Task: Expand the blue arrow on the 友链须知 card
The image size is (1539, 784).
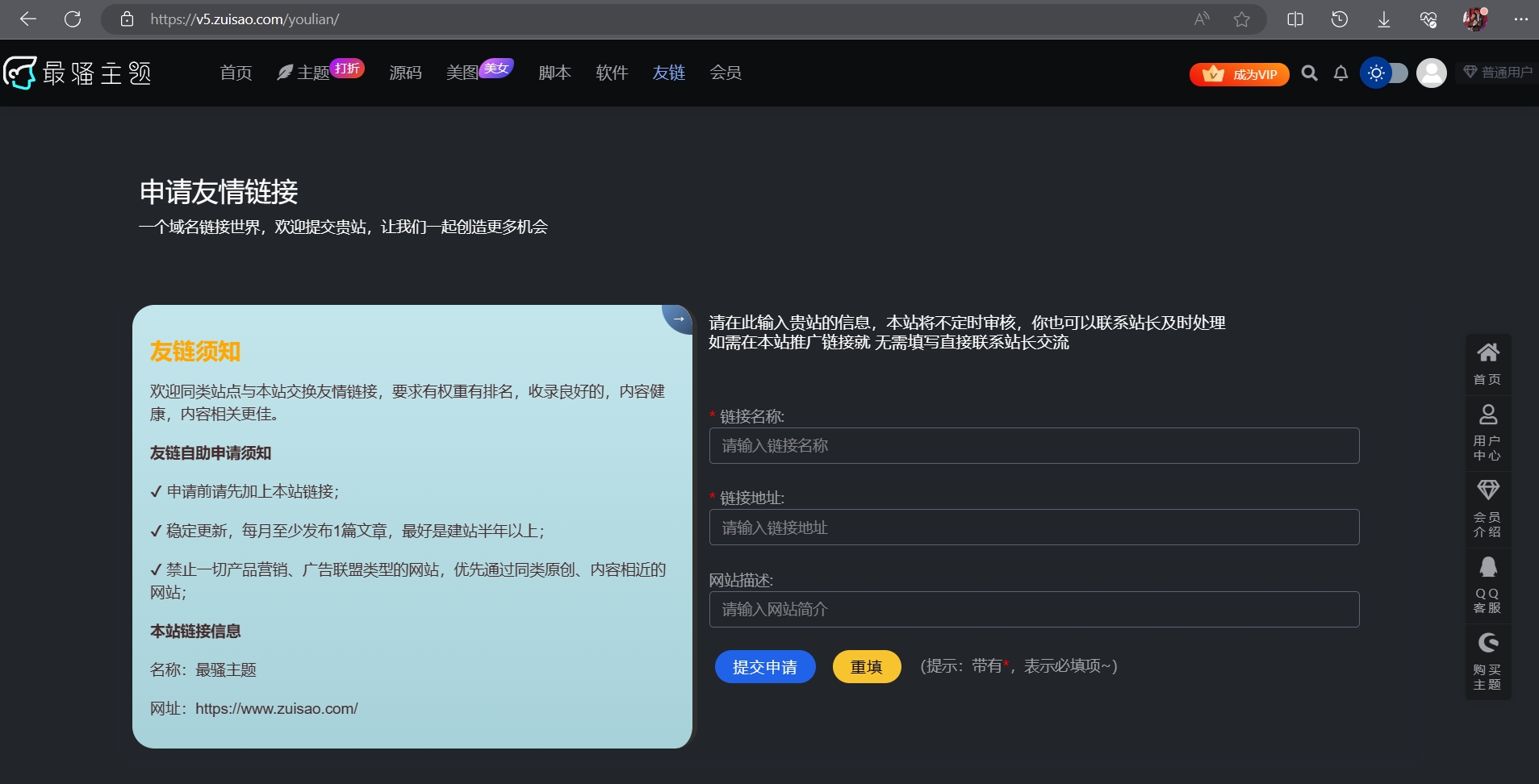Action: 679,319
